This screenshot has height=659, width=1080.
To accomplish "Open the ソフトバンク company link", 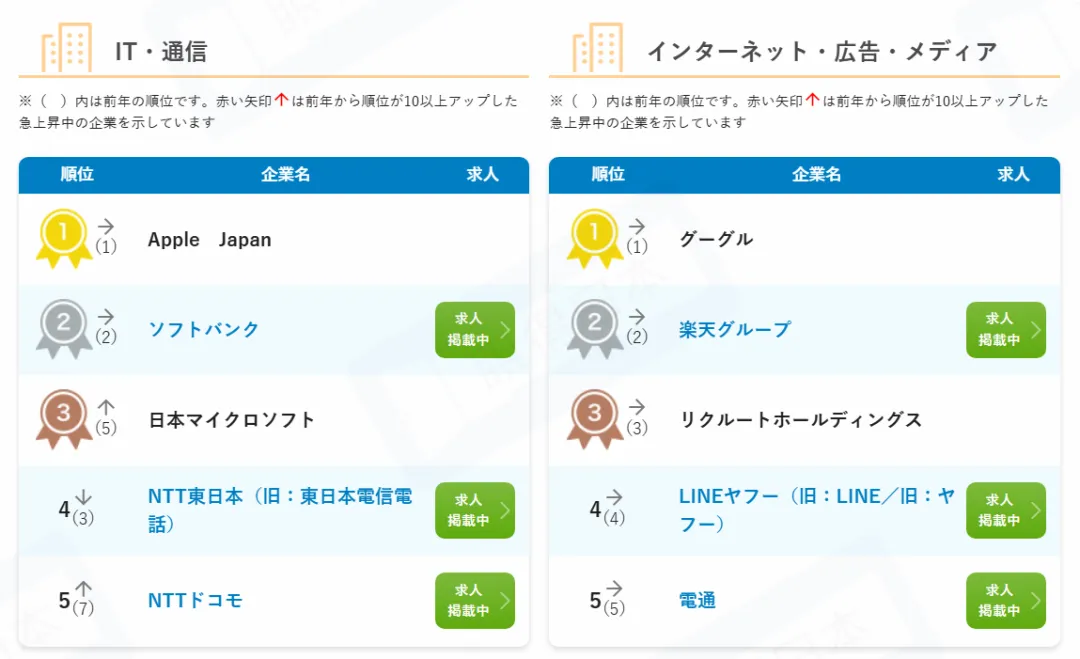I will coord(204,329).
